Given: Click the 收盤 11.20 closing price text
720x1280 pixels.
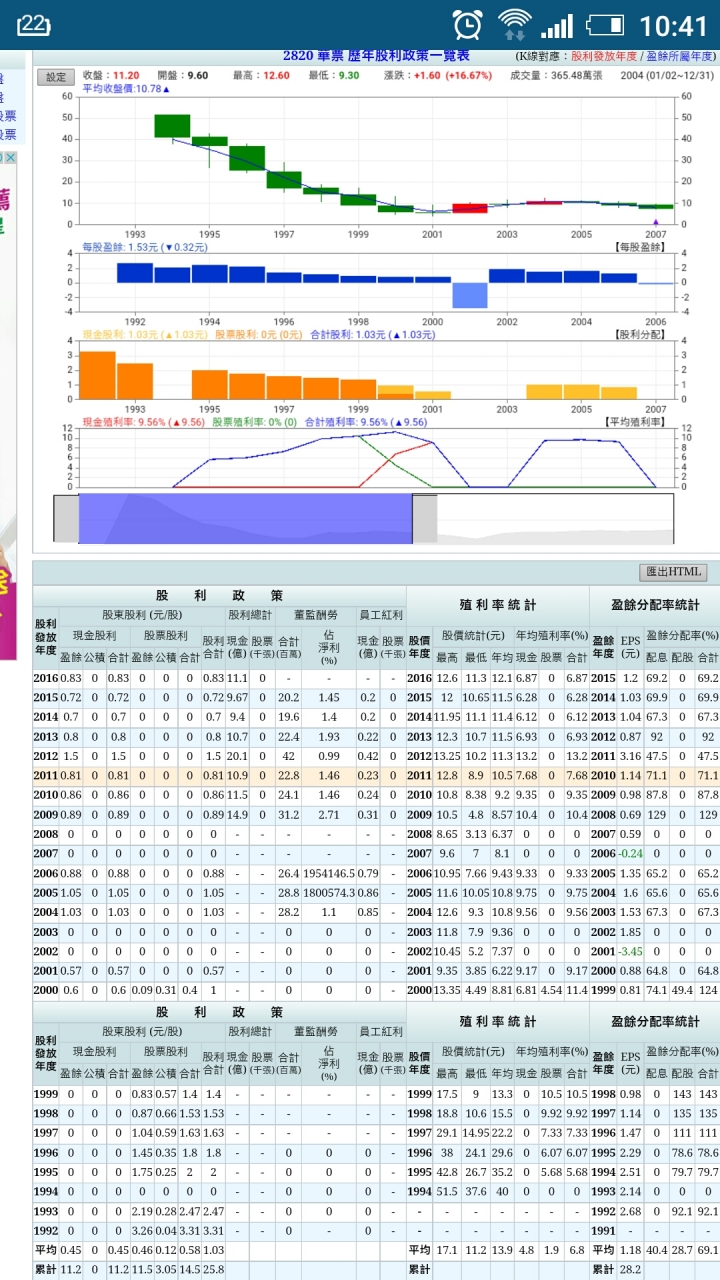Looking at the screenshot, I should pyautogui.click(x=111, y=75).
